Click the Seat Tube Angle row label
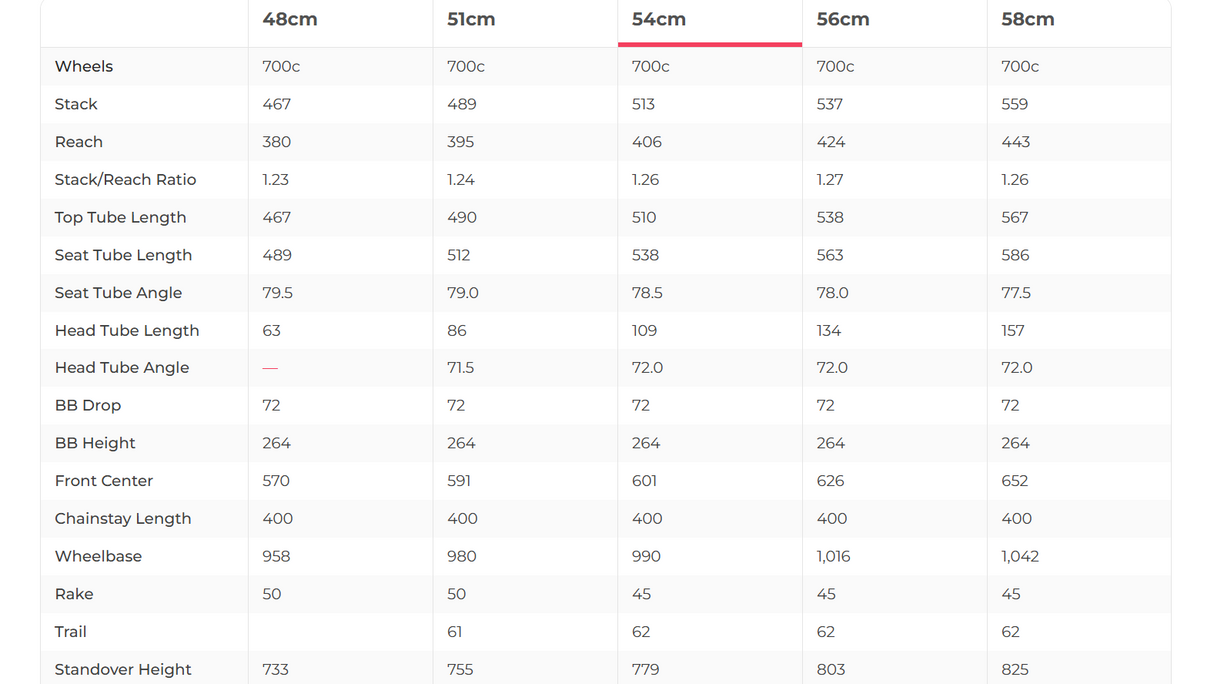Viewport: 1214px width, 684px height. 119,293
